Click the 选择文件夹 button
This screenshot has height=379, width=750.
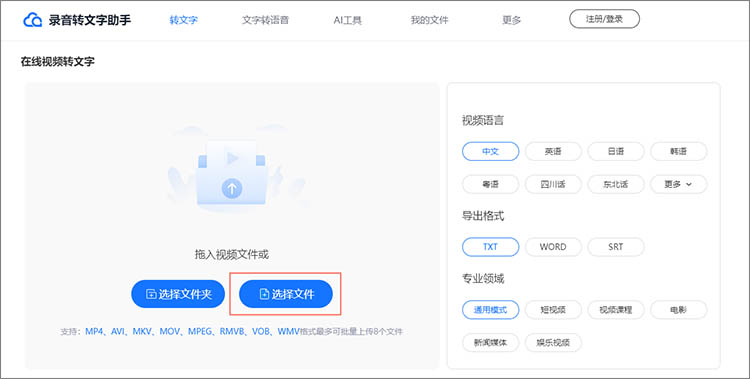click(178, 294)
